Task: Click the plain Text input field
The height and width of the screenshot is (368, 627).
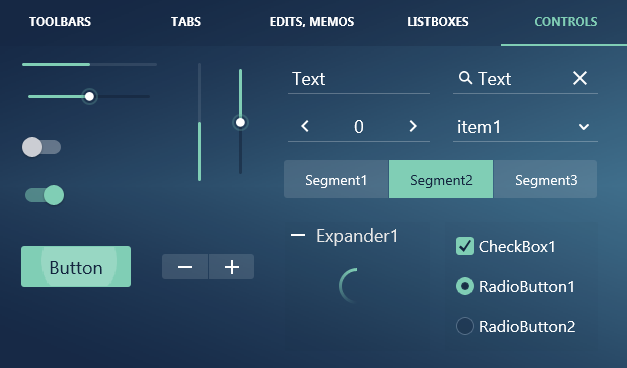Action: point(359,80)
